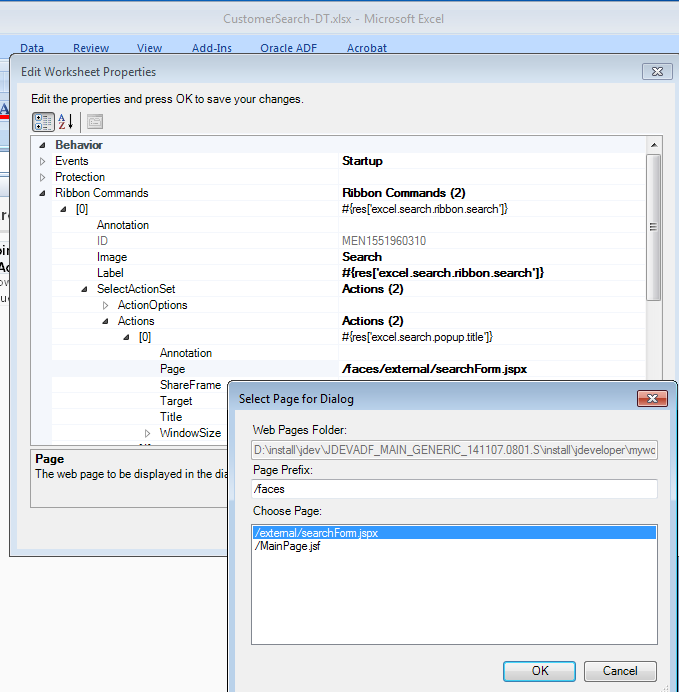
Task: Click the property grid scrollbar thumb
Action: click(653, 227)
